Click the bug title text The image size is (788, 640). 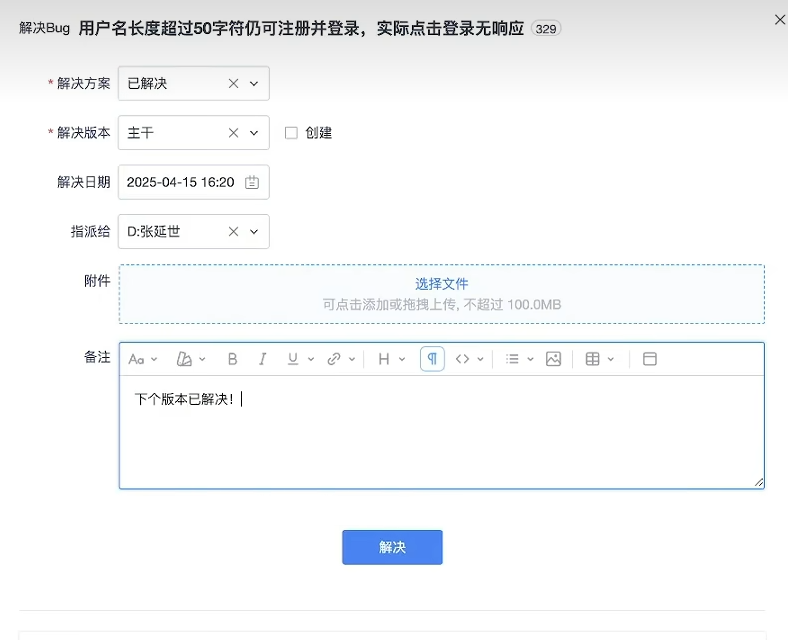pos(301,28)
